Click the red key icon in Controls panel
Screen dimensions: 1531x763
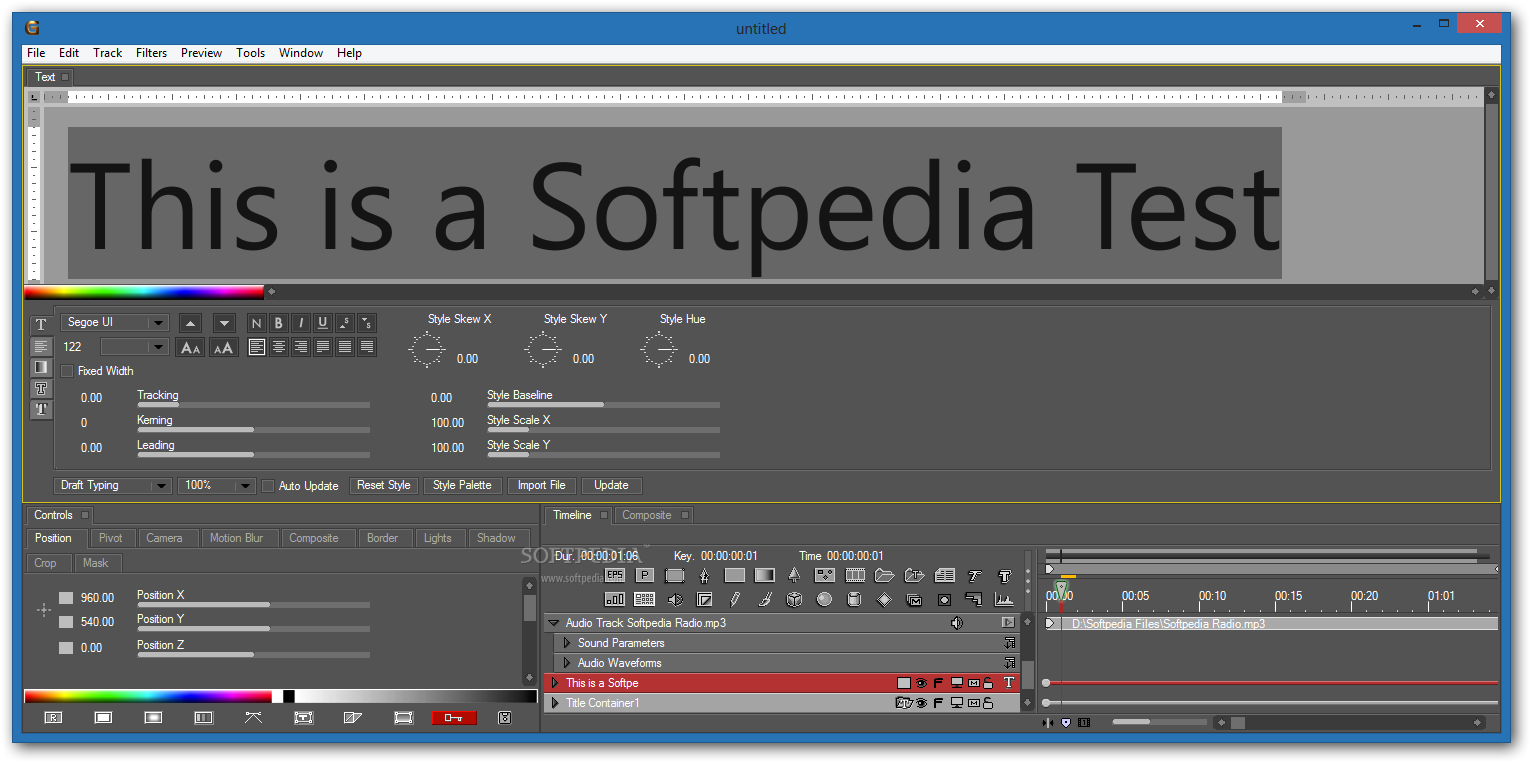[454, 717]
